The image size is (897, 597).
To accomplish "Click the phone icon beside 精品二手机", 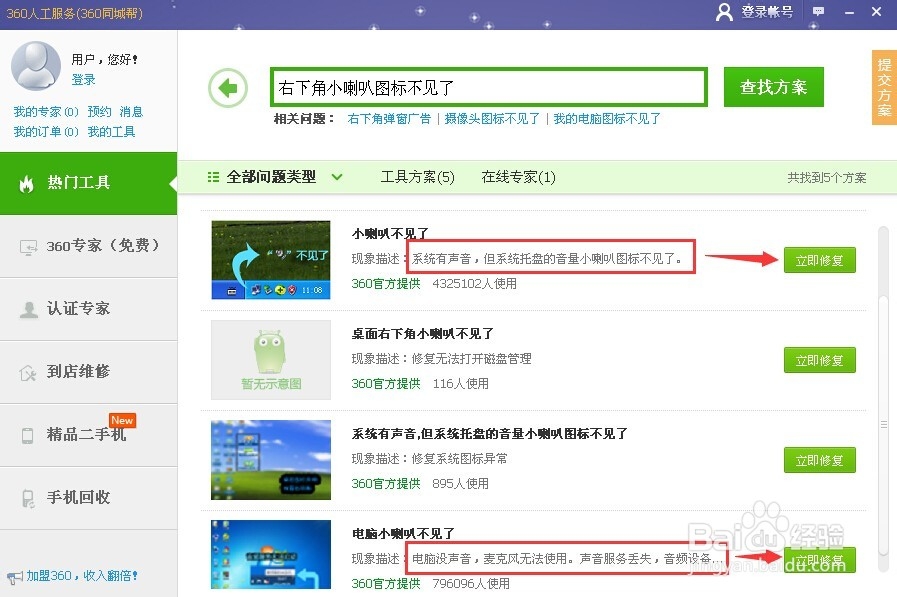I will tap(27, 435).
